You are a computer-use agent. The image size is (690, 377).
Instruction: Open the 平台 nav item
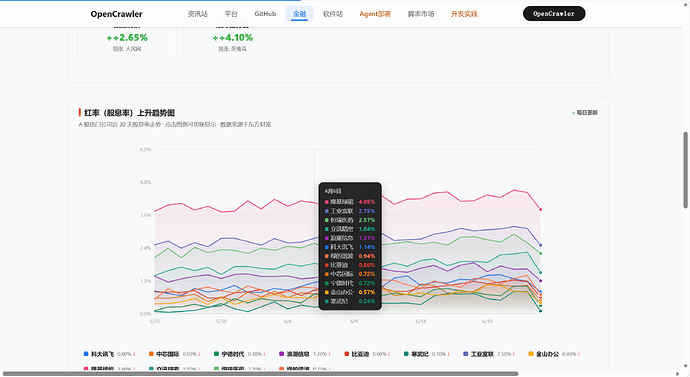(x=231, y=14)
